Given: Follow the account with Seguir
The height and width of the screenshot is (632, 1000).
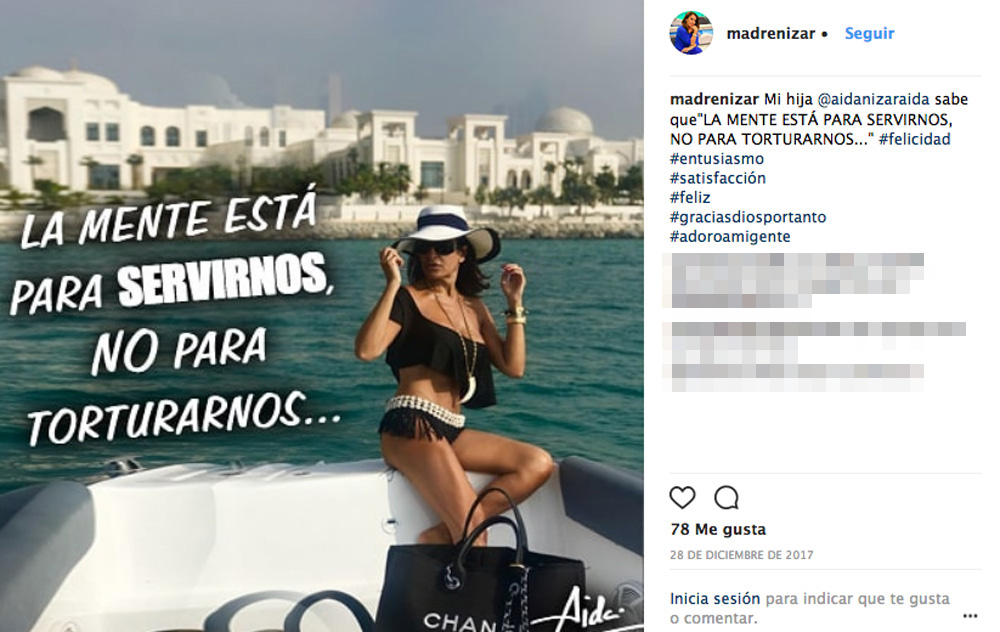Looking at the screenshot, I should pyautogui.click(x=869, y=33).
